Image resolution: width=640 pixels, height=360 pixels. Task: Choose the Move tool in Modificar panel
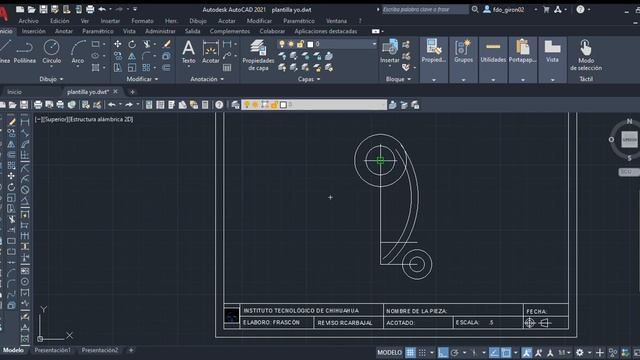[x=118, y=44]
